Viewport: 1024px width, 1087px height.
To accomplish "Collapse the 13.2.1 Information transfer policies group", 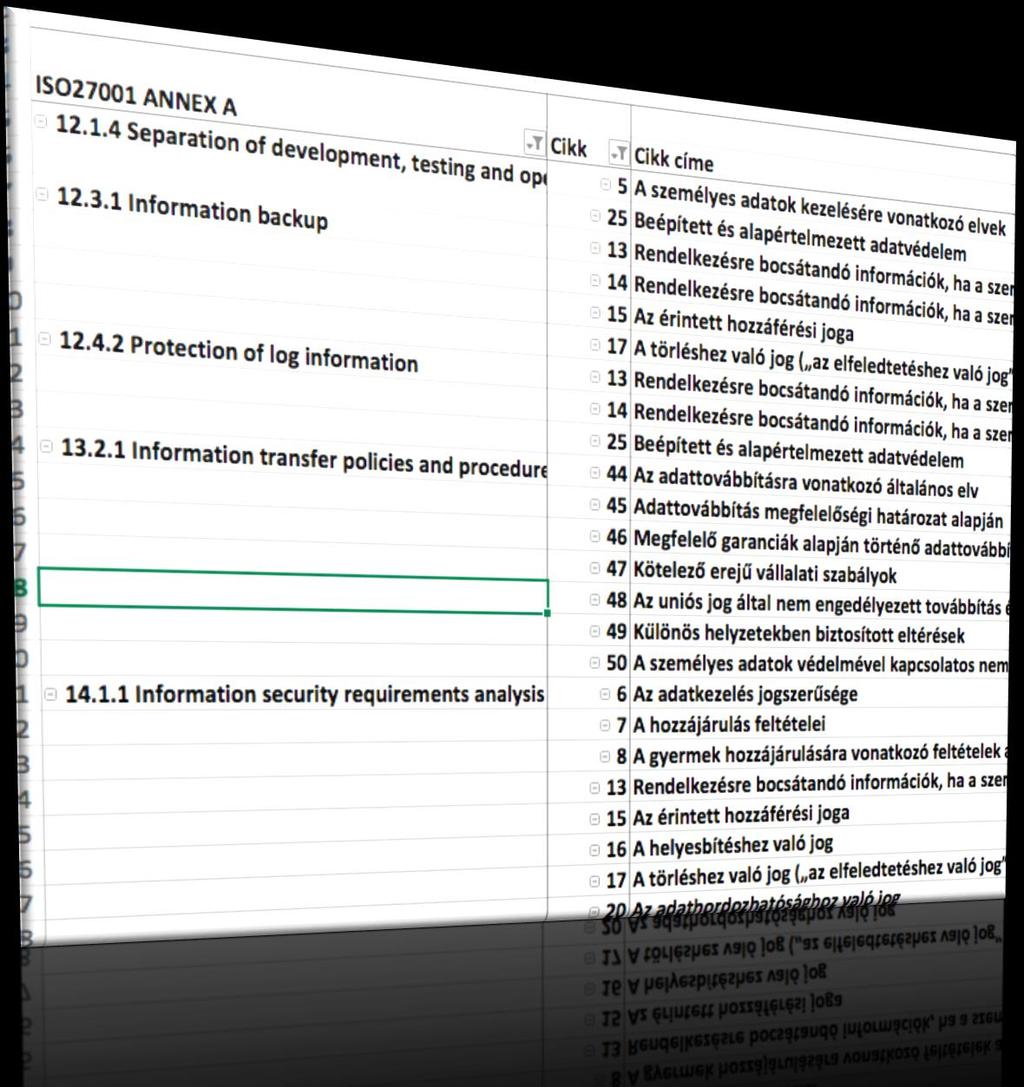I will click(46, 446).
